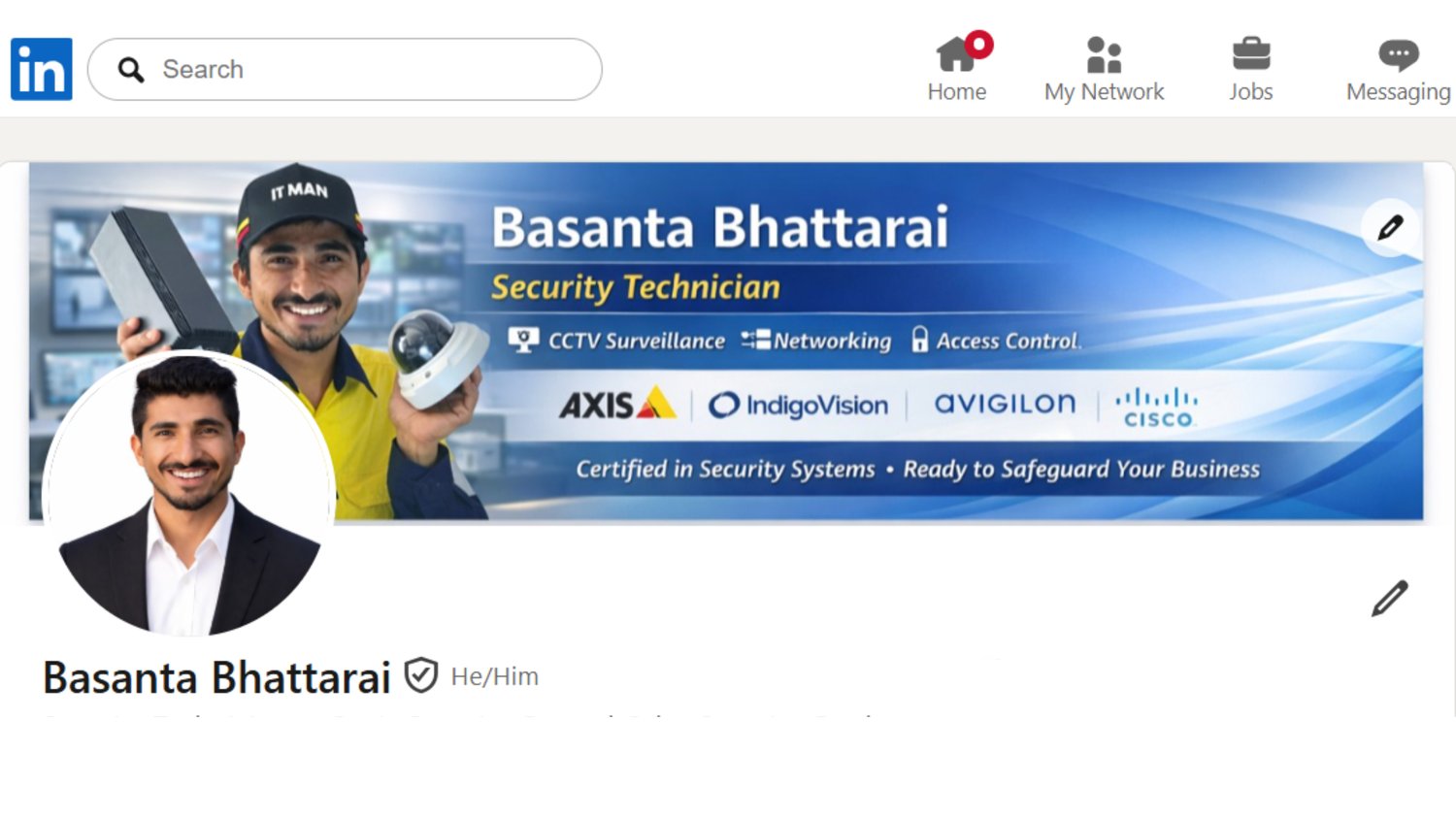This screenshot has width=1456, height=818.
Task: Click the He/Him pronouns text
Action: (x=494, y=676)
